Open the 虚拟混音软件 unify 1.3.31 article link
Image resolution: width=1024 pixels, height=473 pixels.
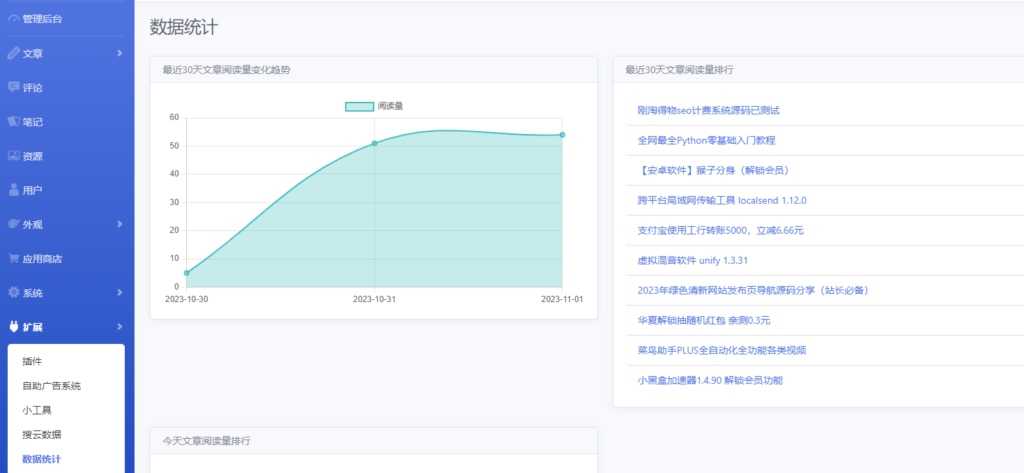692,261
